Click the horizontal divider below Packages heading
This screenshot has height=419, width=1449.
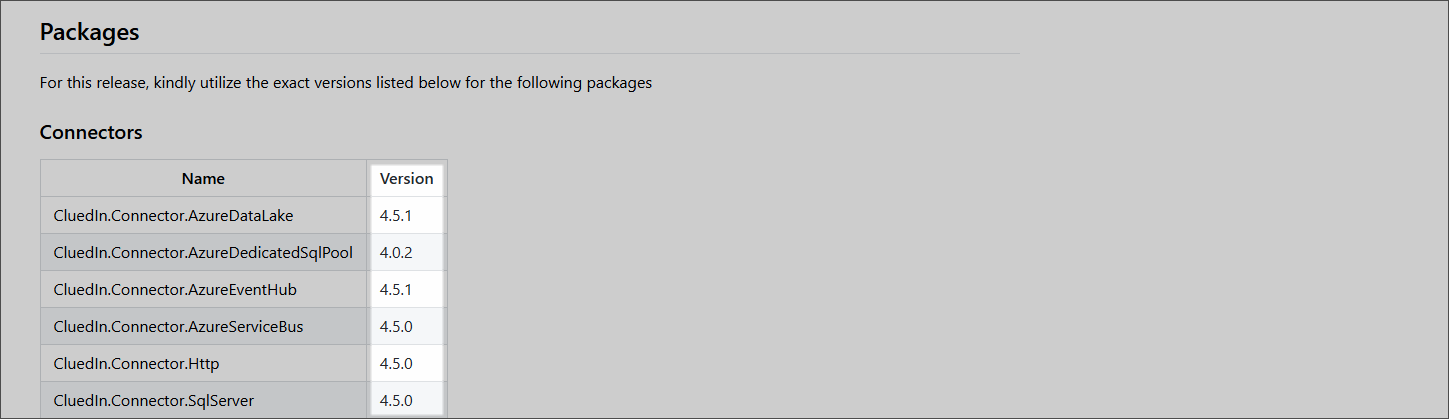[x=529, y=53]
